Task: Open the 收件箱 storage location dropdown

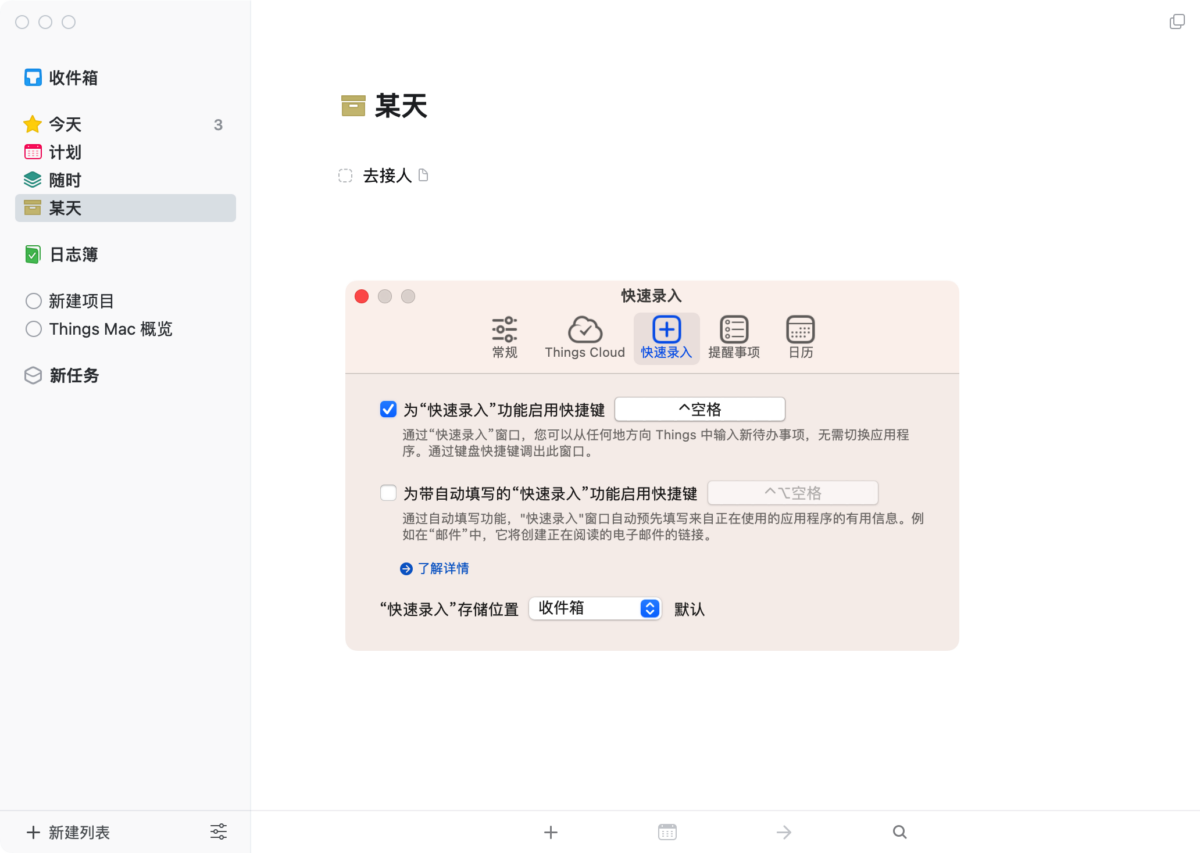Action: [595, 608]
